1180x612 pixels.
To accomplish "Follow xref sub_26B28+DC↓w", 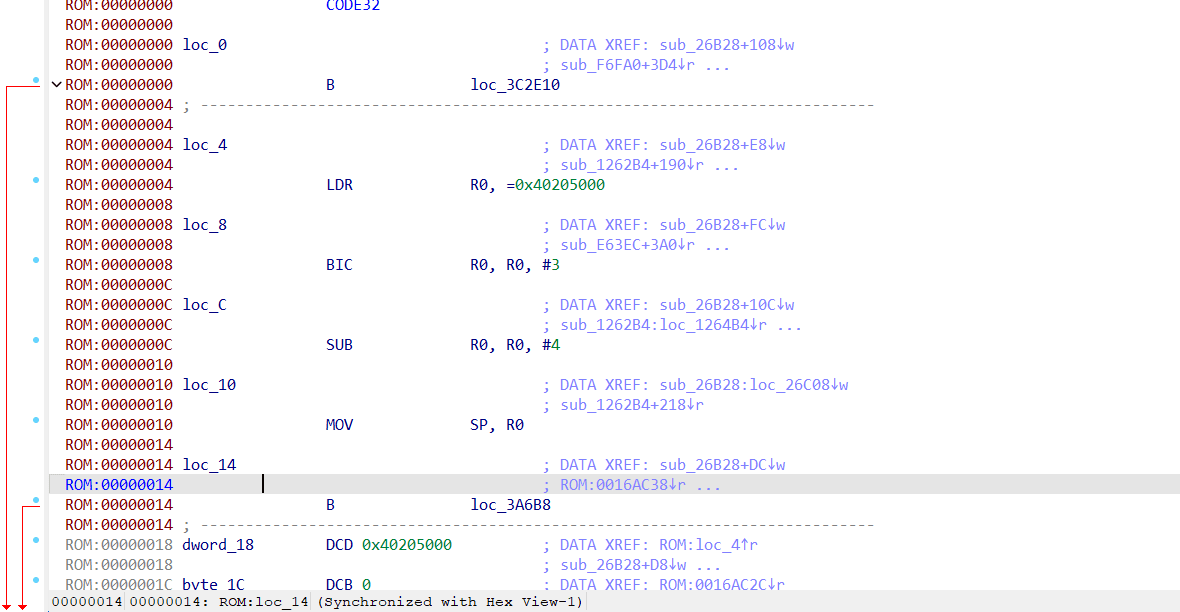I will pyautogui.click(x=722, y=465).
